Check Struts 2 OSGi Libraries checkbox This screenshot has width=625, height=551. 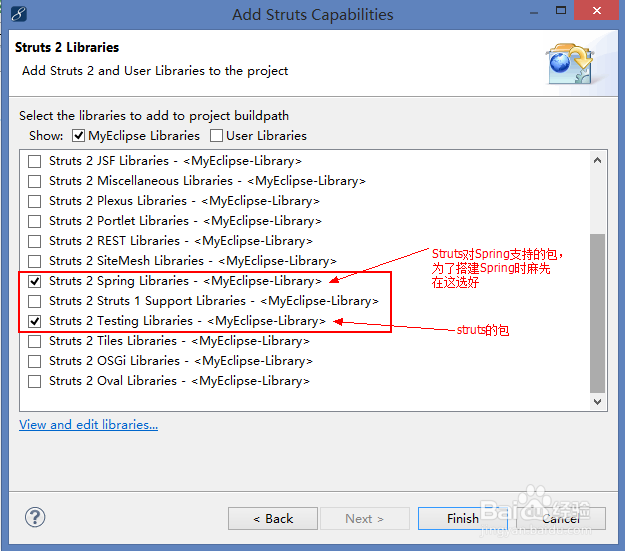tap(35, 361)
